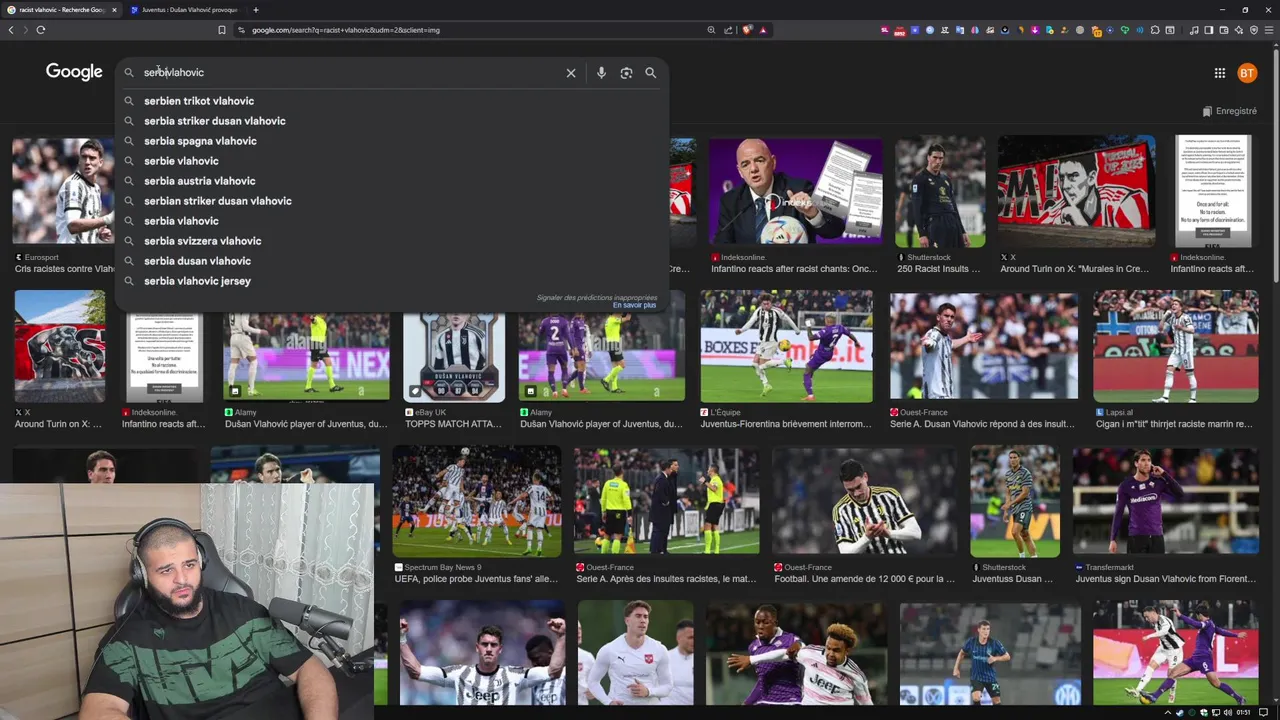Submit search with magnifier in search box
The height and width of the screenshot is (720, 1280).
pos(651,73)
